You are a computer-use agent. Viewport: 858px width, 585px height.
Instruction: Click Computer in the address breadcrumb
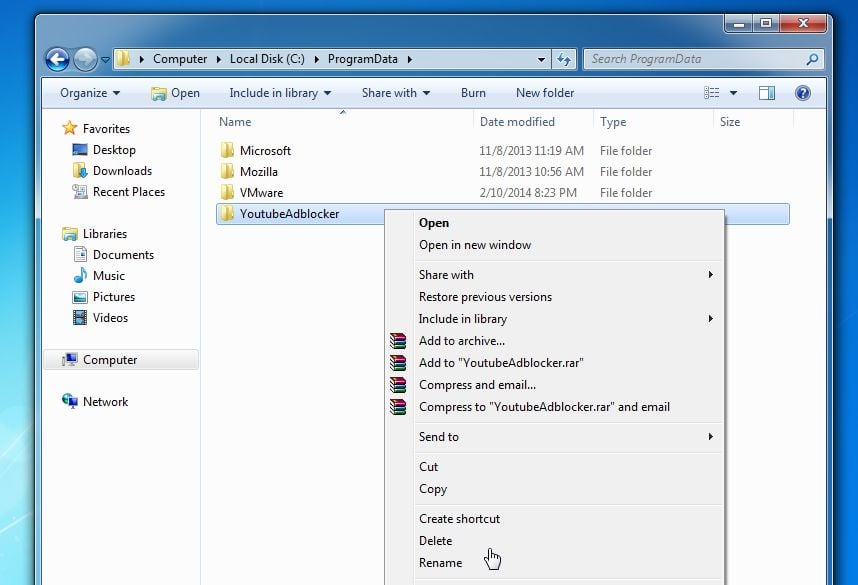[x=180, y=59]
